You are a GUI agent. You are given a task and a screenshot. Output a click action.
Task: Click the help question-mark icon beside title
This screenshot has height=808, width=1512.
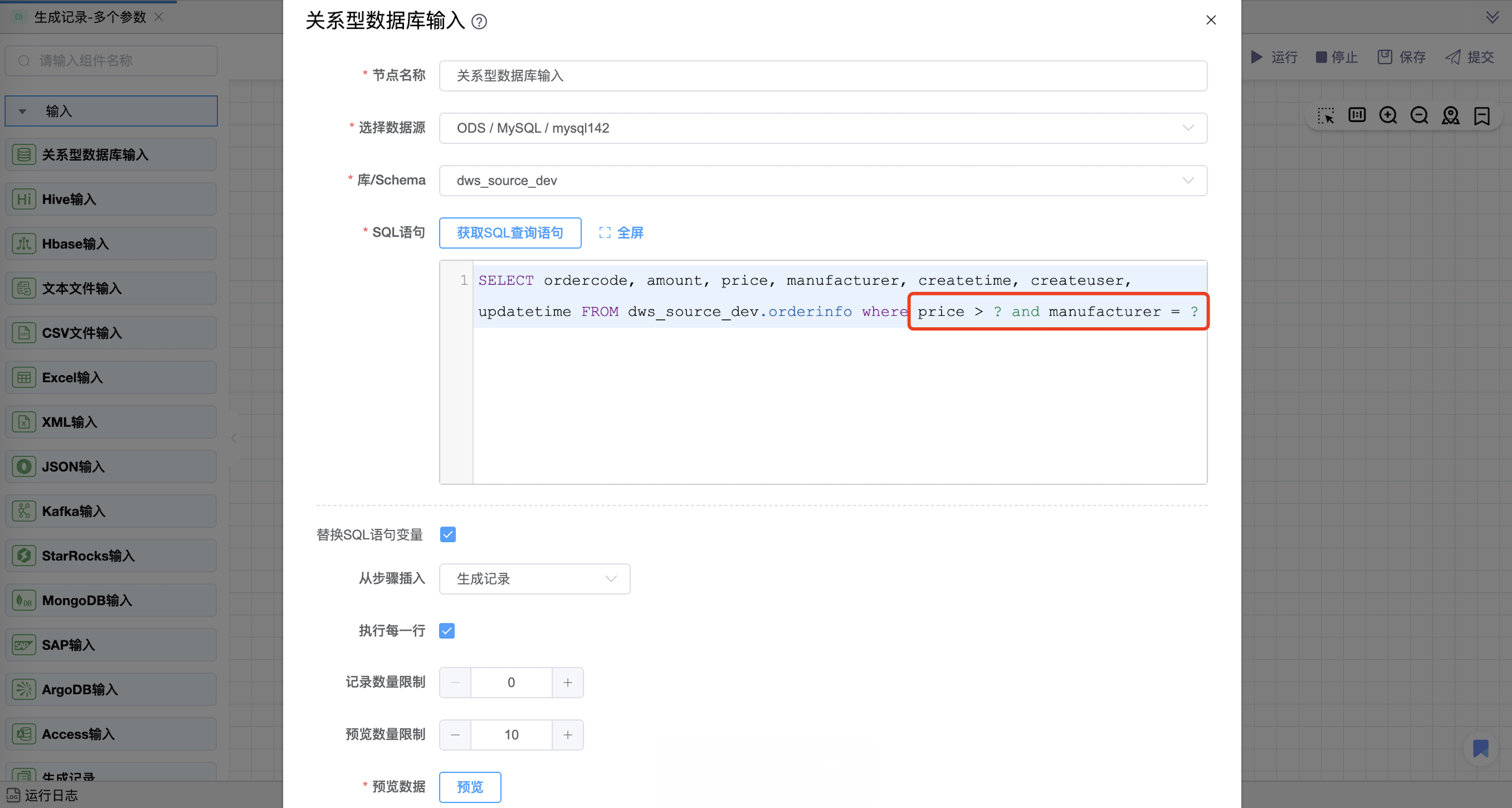point(479,22)
